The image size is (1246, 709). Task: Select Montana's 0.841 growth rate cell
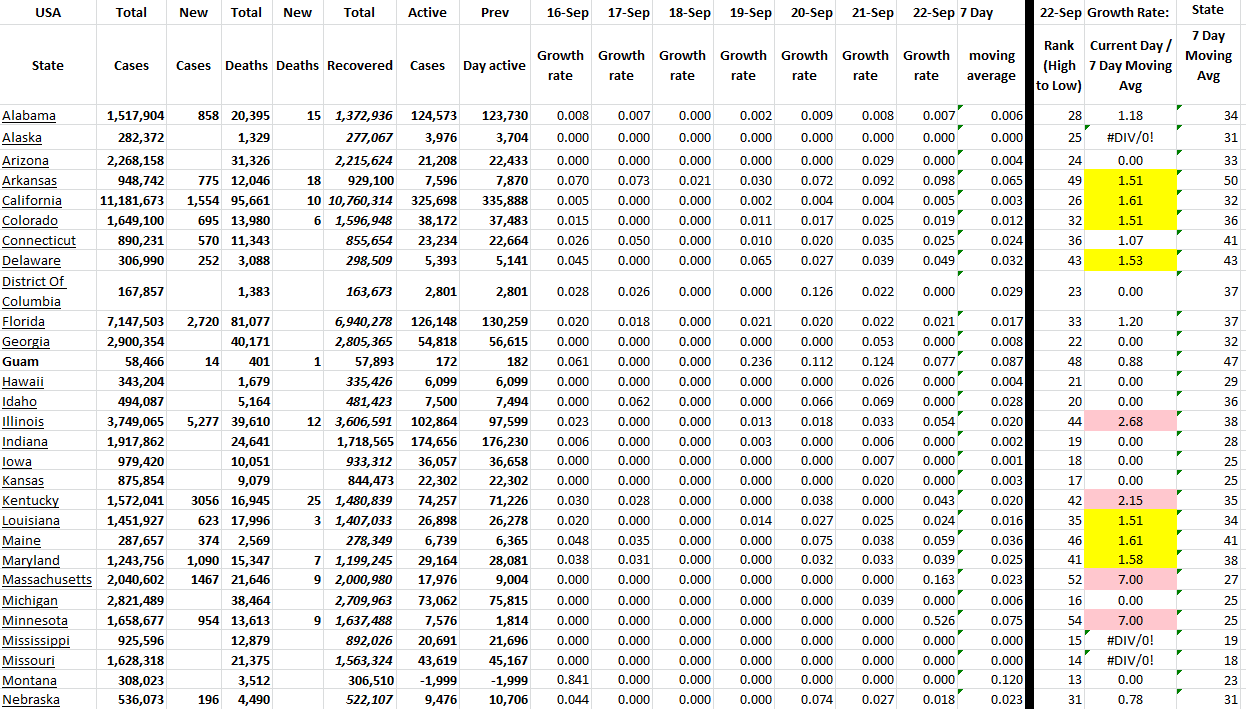tap(560, 680)
